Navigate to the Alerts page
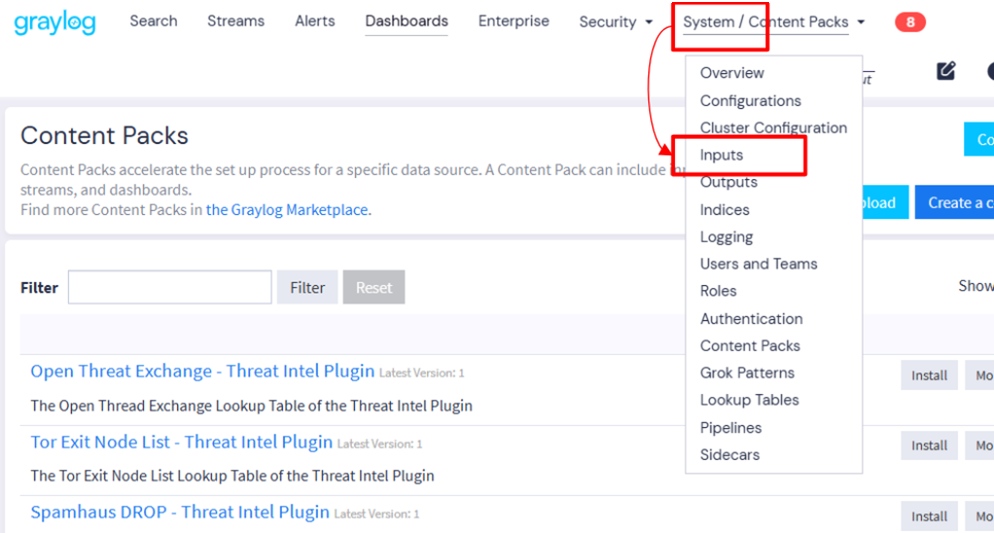This screenshot has width=994, height=533. (x=314, y=21)
